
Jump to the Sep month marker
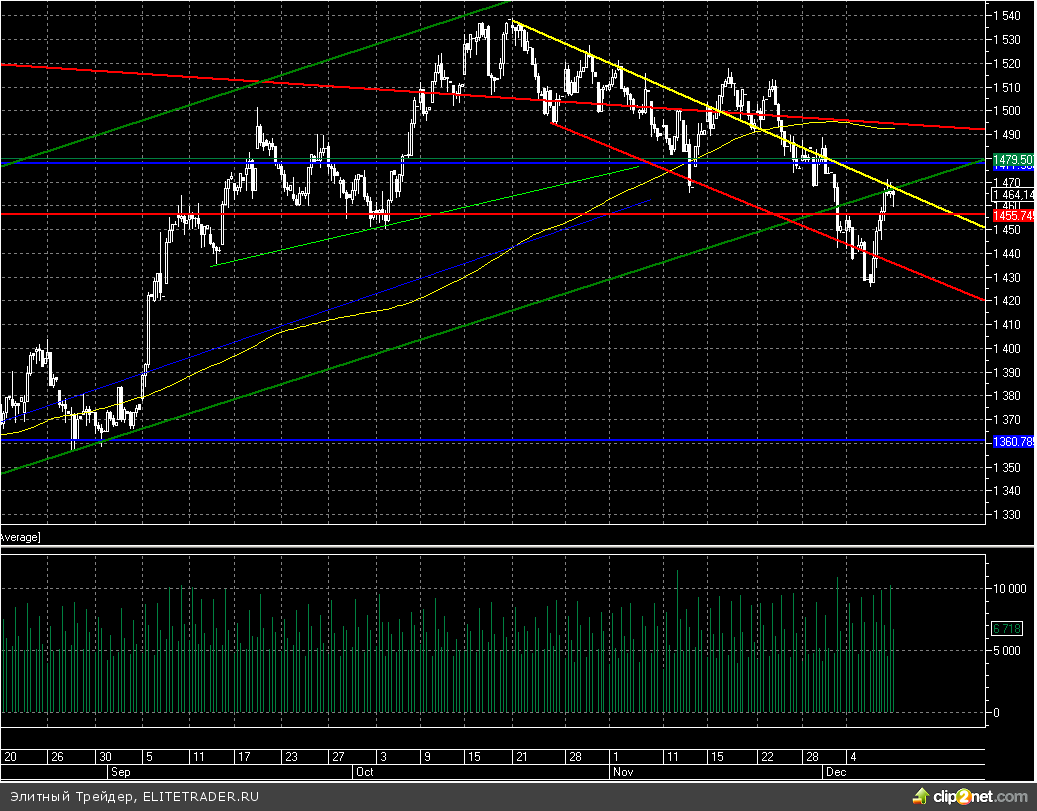tap(118, 773)
